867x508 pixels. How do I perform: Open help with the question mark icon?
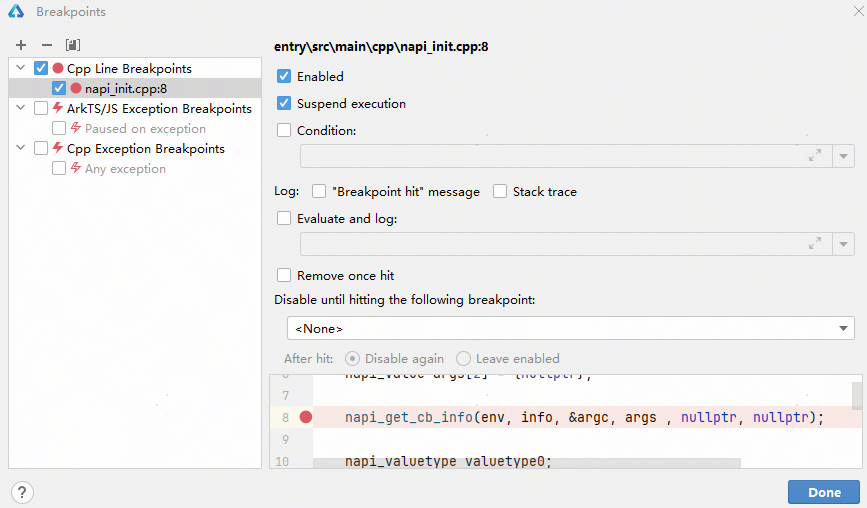(x=22, y=492)
